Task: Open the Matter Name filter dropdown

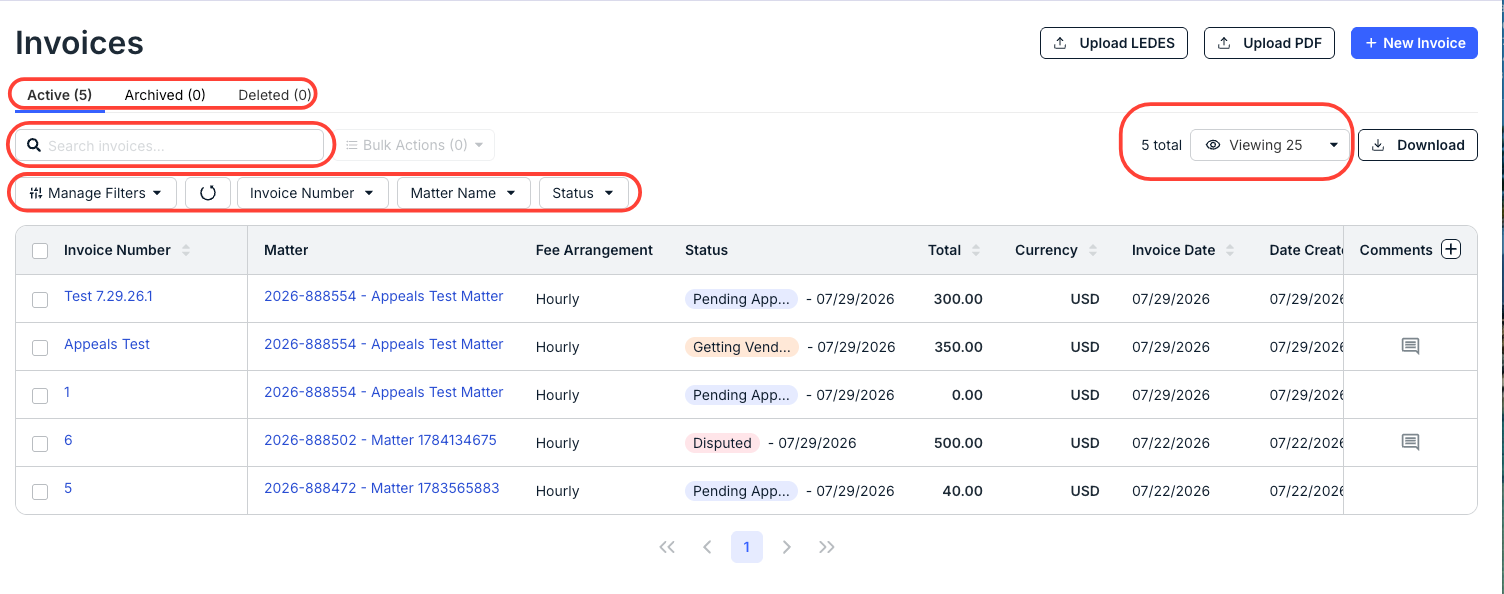Action: point(463,193)
